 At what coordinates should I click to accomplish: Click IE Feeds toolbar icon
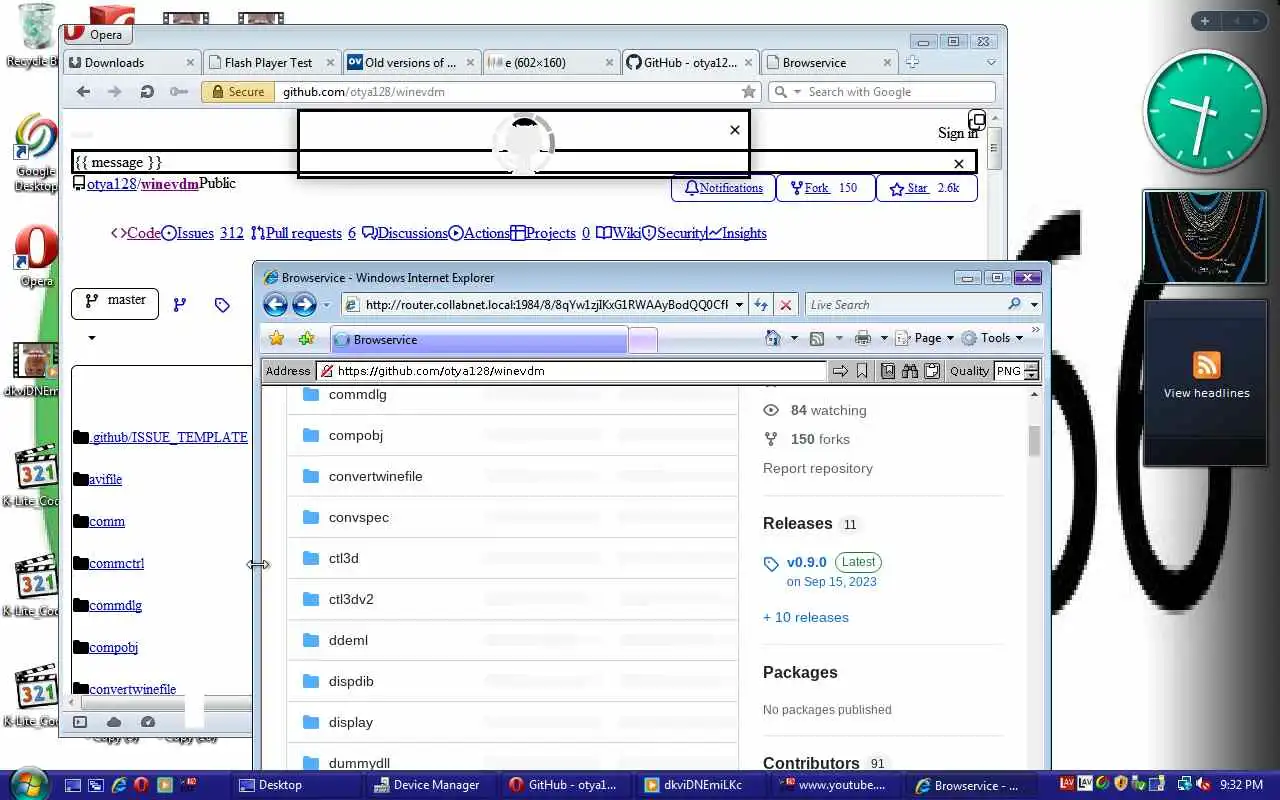(817, 338)
